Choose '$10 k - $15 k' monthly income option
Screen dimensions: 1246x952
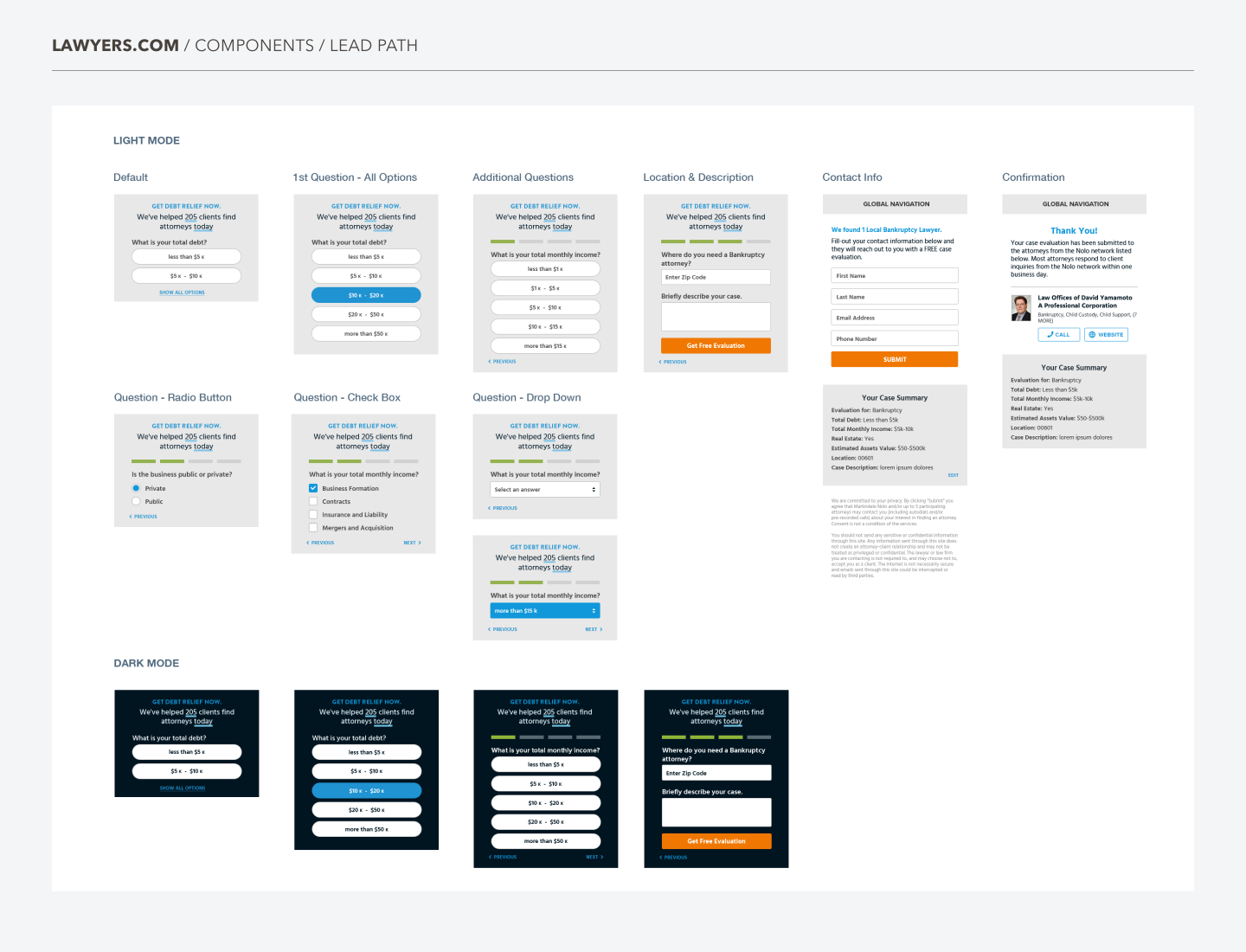pyautogui.click(x=545, y=326)
